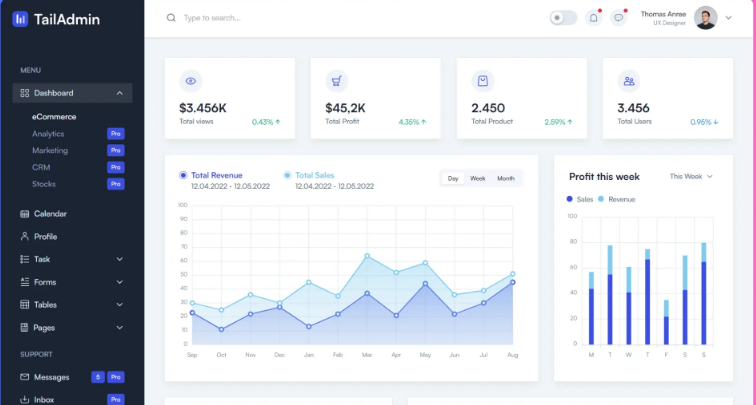Click the Pro badge next to Analytics

pyautogui.click(x=116, y=134)
